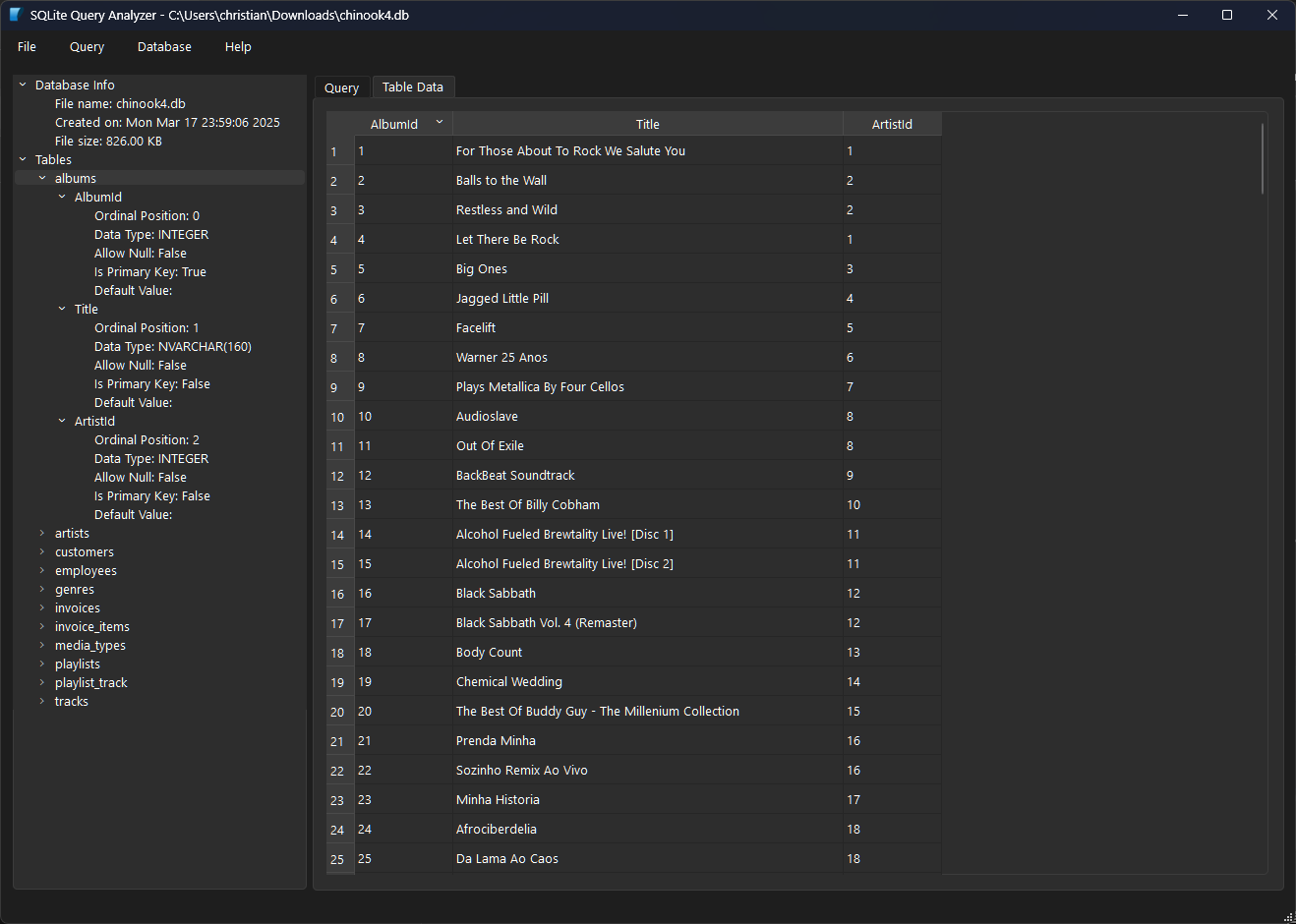1296x924 pixels.
Task: Select 'Ordinal Position: 2' entry
Action: coord(147,439)
